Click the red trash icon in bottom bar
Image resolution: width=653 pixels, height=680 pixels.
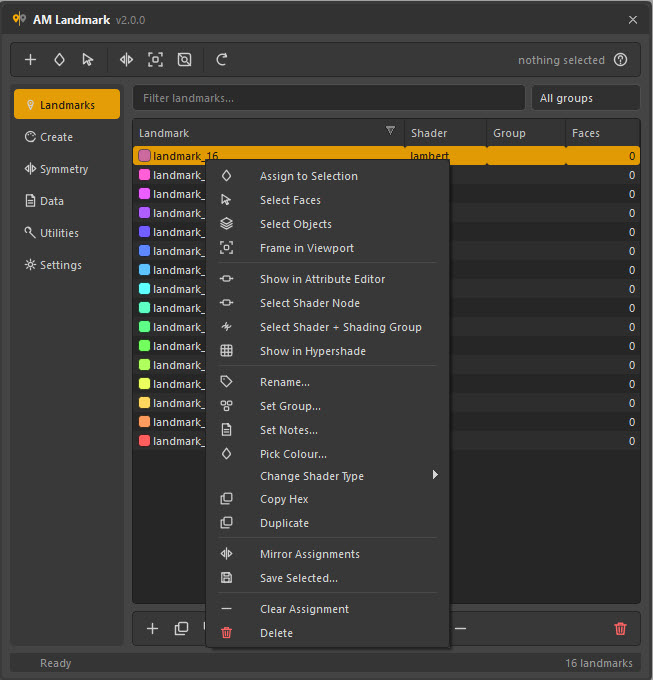(620, 628)
